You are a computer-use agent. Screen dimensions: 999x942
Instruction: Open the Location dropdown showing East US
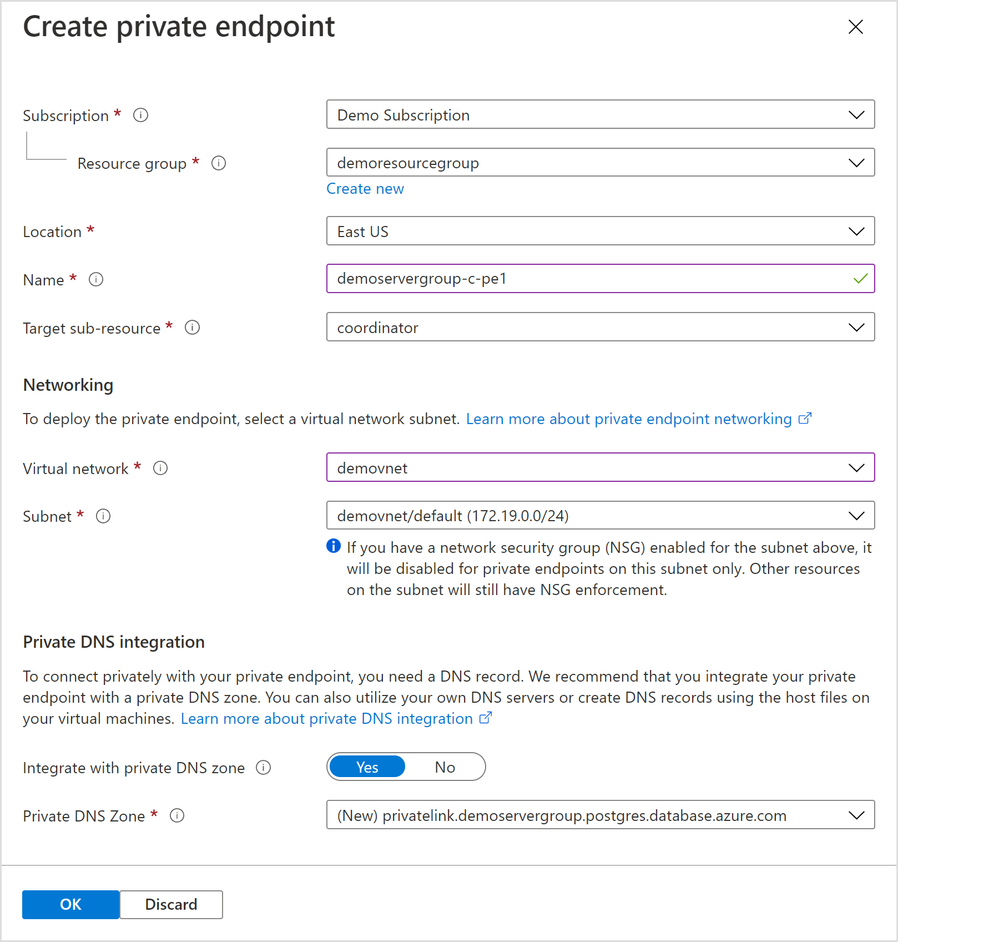[600, 231]
